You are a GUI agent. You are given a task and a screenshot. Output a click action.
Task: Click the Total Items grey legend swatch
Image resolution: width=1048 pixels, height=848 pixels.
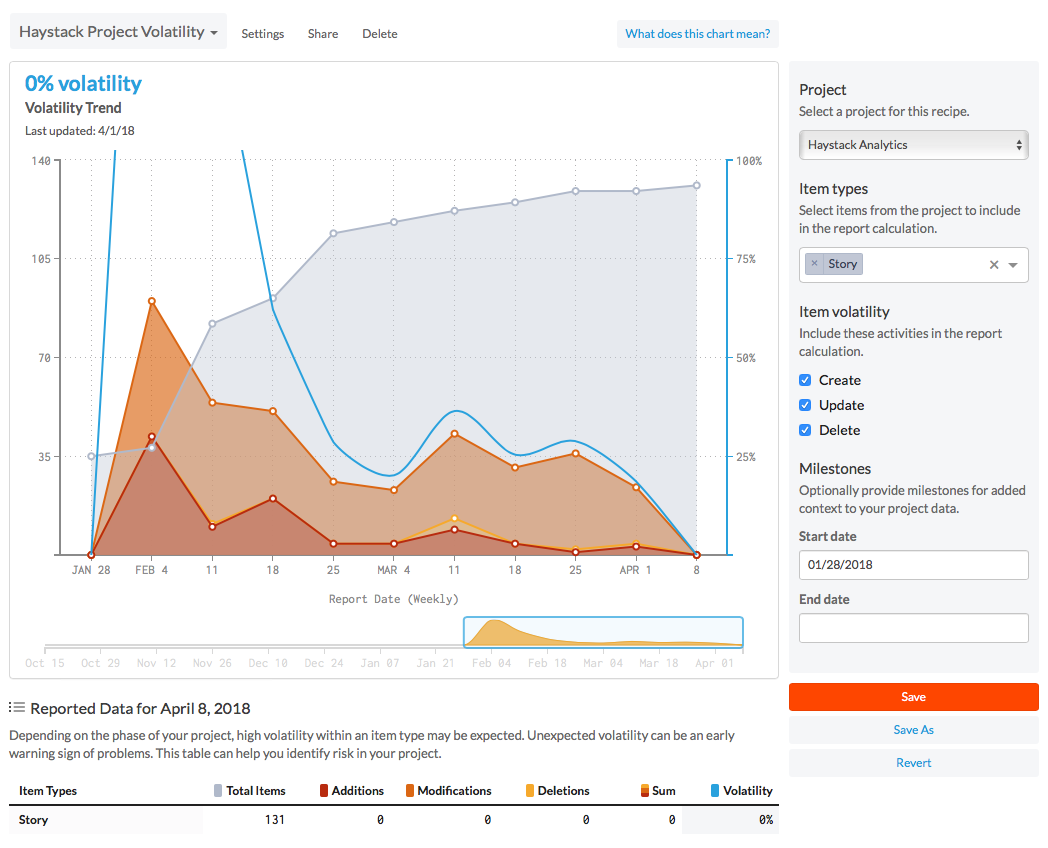[x=218, y=791]
